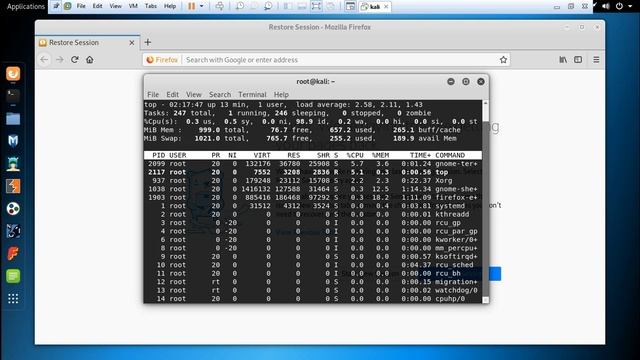Click the VMware console view icon
Image resolution: width=640 pixels, height=360 pixels.
pyautogui.click(x=350, y=6)
